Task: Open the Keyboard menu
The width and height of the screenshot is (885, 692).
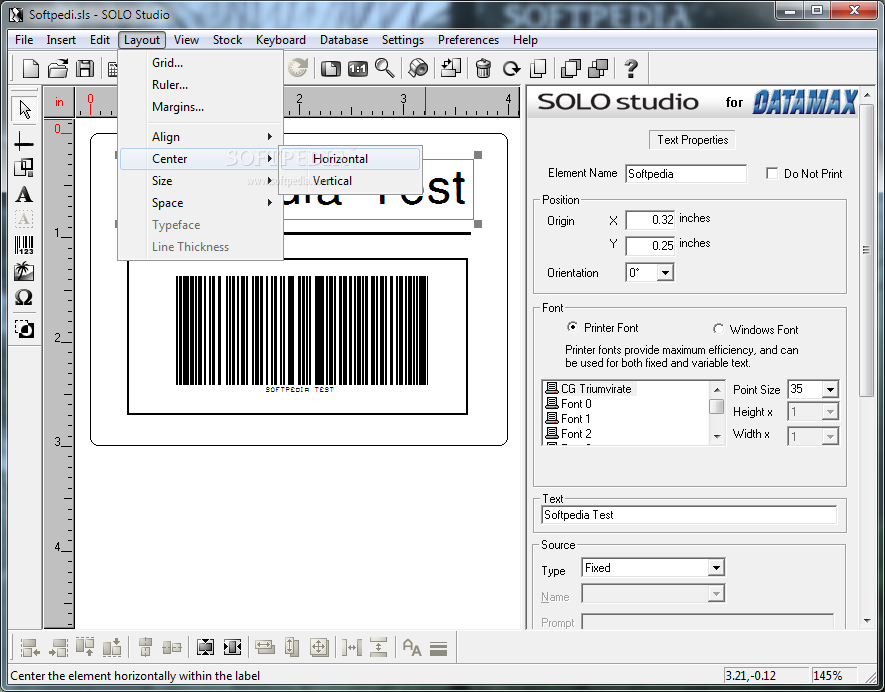Action: (x=281, y=40)
